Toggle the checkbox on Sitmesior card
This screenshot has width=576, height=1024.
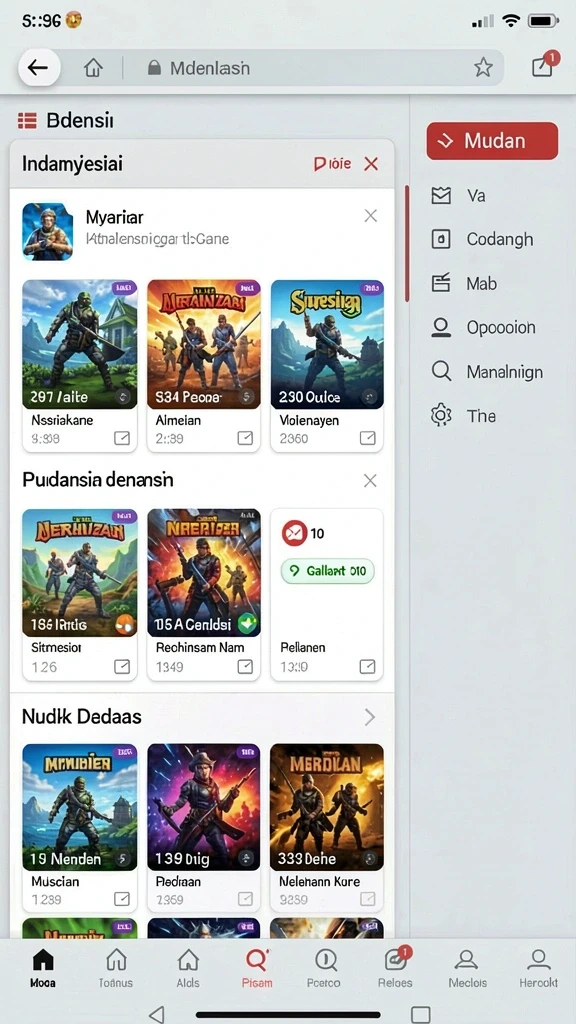122,666
